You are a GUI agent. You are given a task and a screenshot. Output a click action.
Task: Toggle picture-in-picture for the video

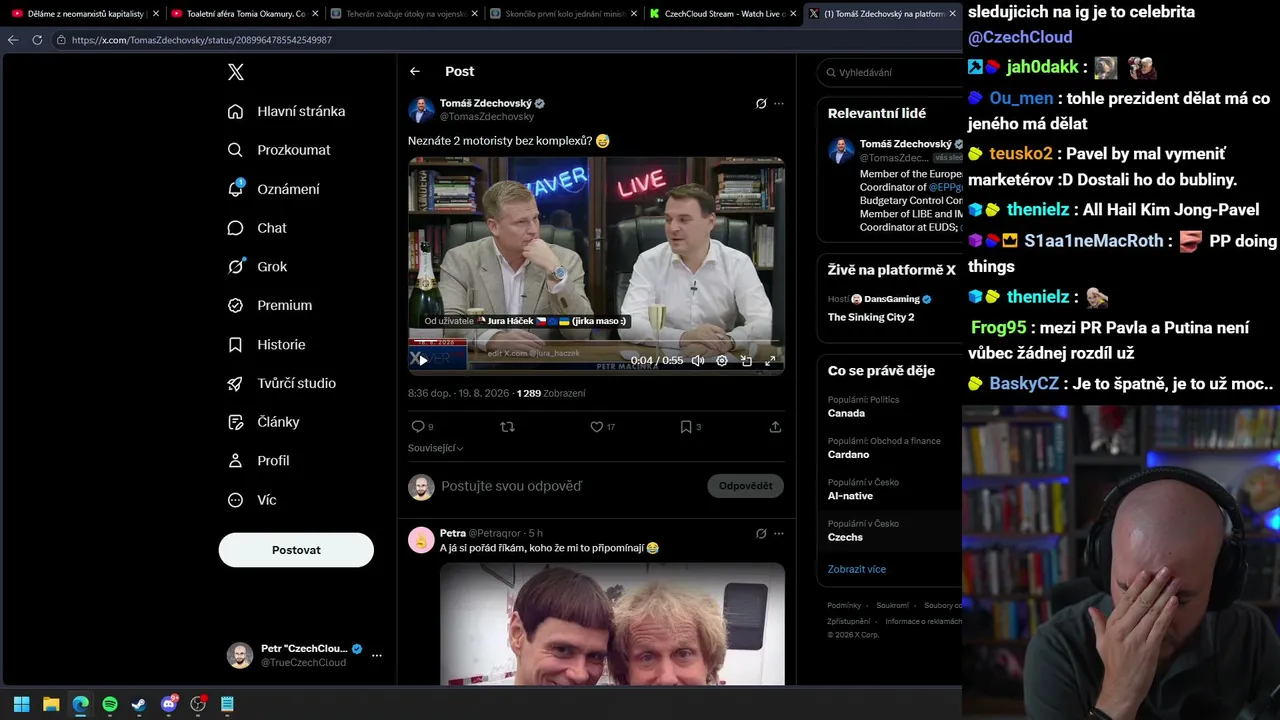click(746, 360)
